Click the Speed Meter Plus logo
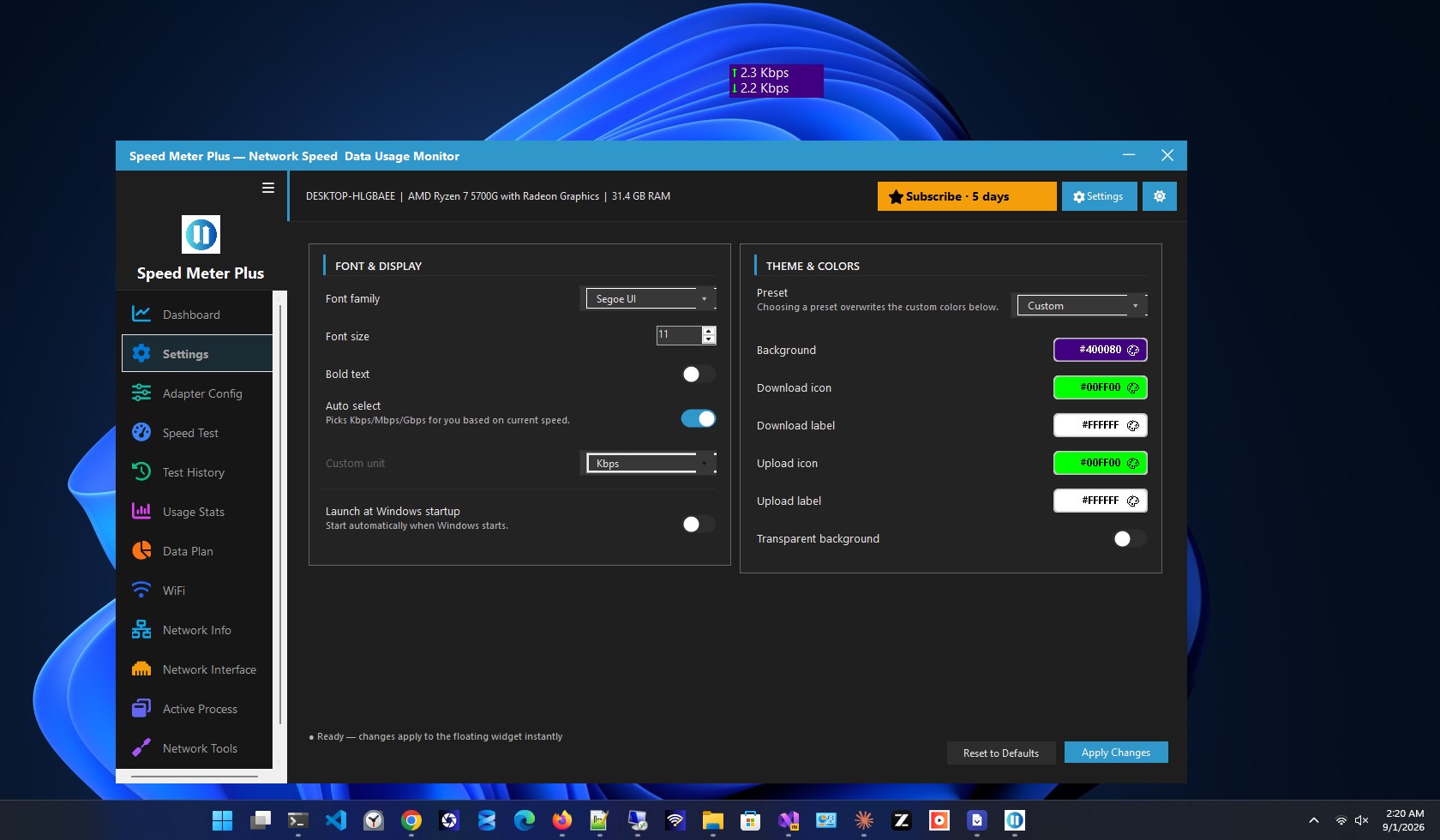Screen dimensions: 1440x840 click(x=201, y=234)
